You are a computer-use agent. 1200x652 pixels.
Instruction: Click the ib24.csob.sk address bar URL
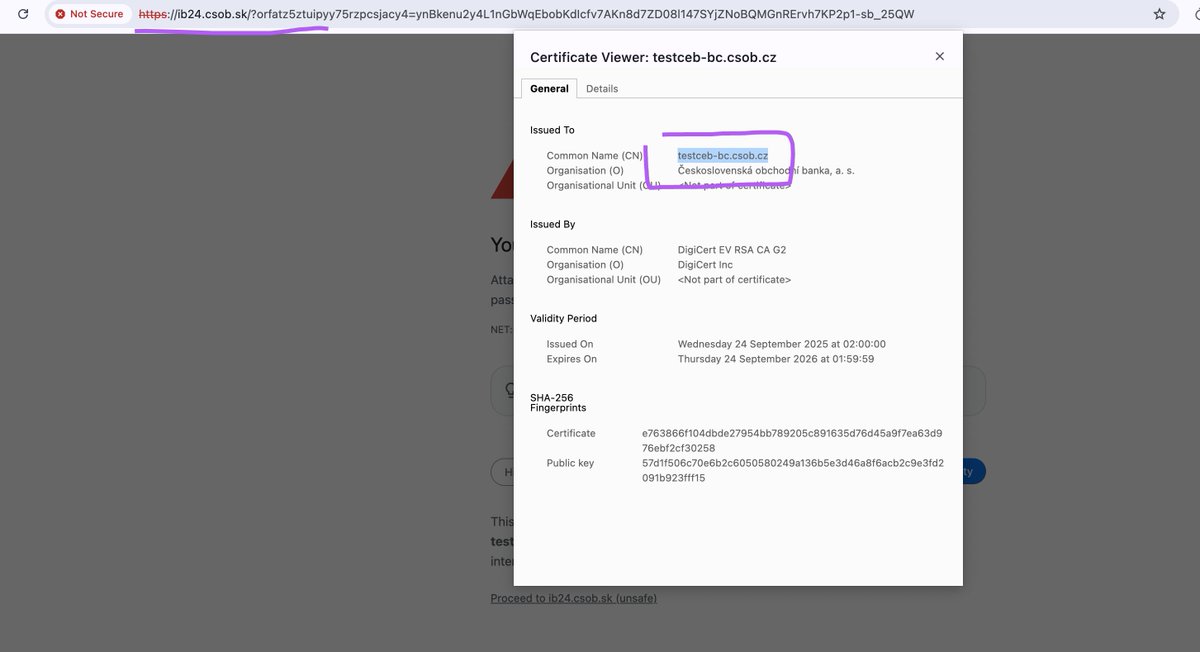click(x=525, y=14)
